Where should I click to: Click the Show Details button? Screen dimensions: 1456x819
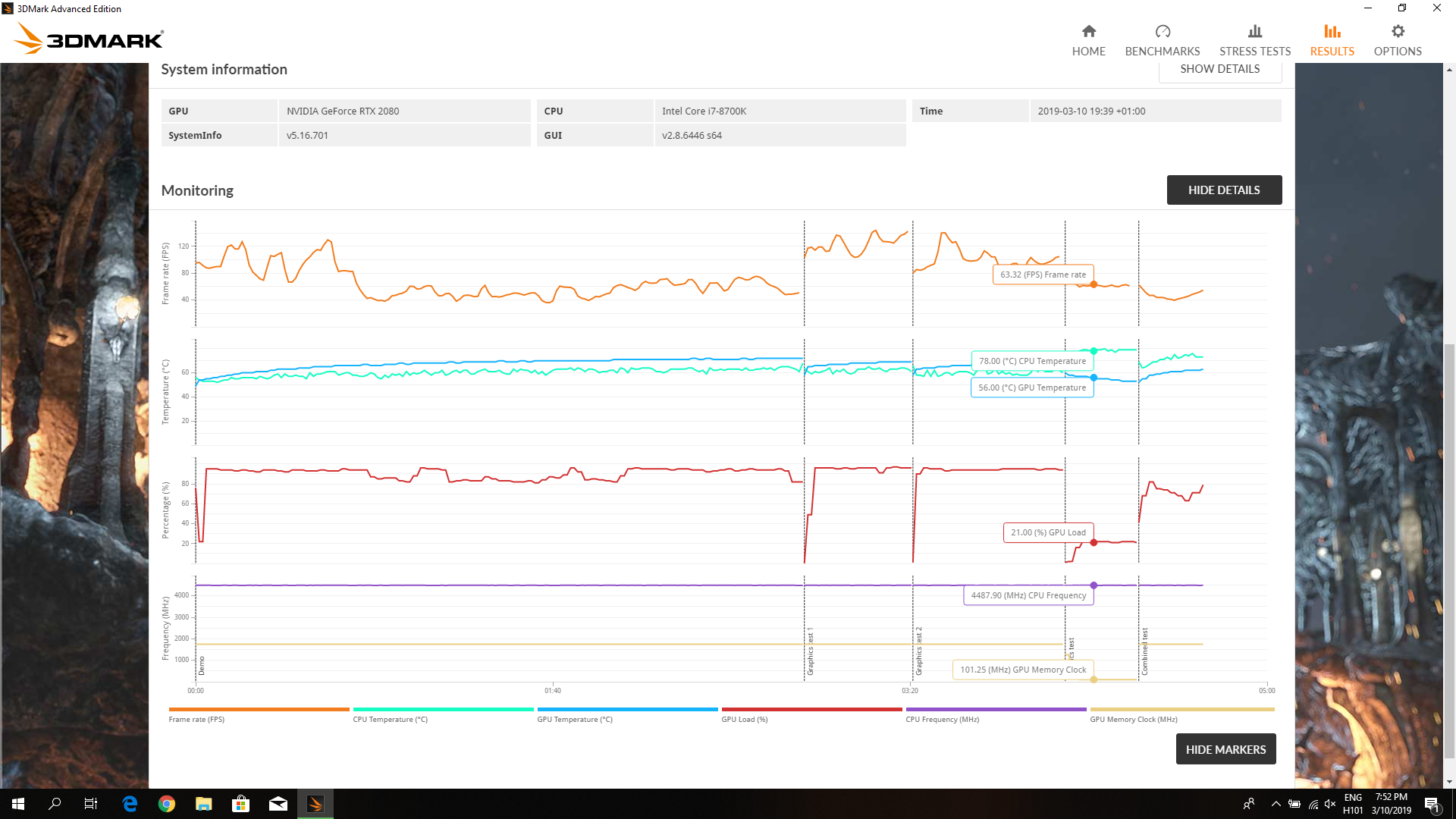(1219, 69)
